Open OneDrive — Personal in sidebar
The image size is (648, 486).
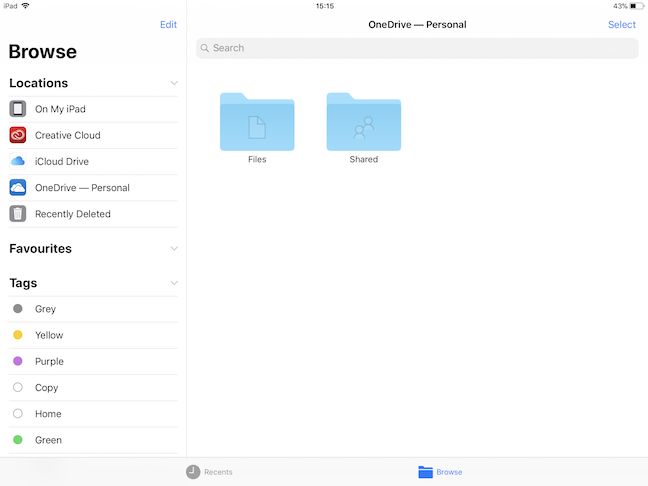(93, 188)
